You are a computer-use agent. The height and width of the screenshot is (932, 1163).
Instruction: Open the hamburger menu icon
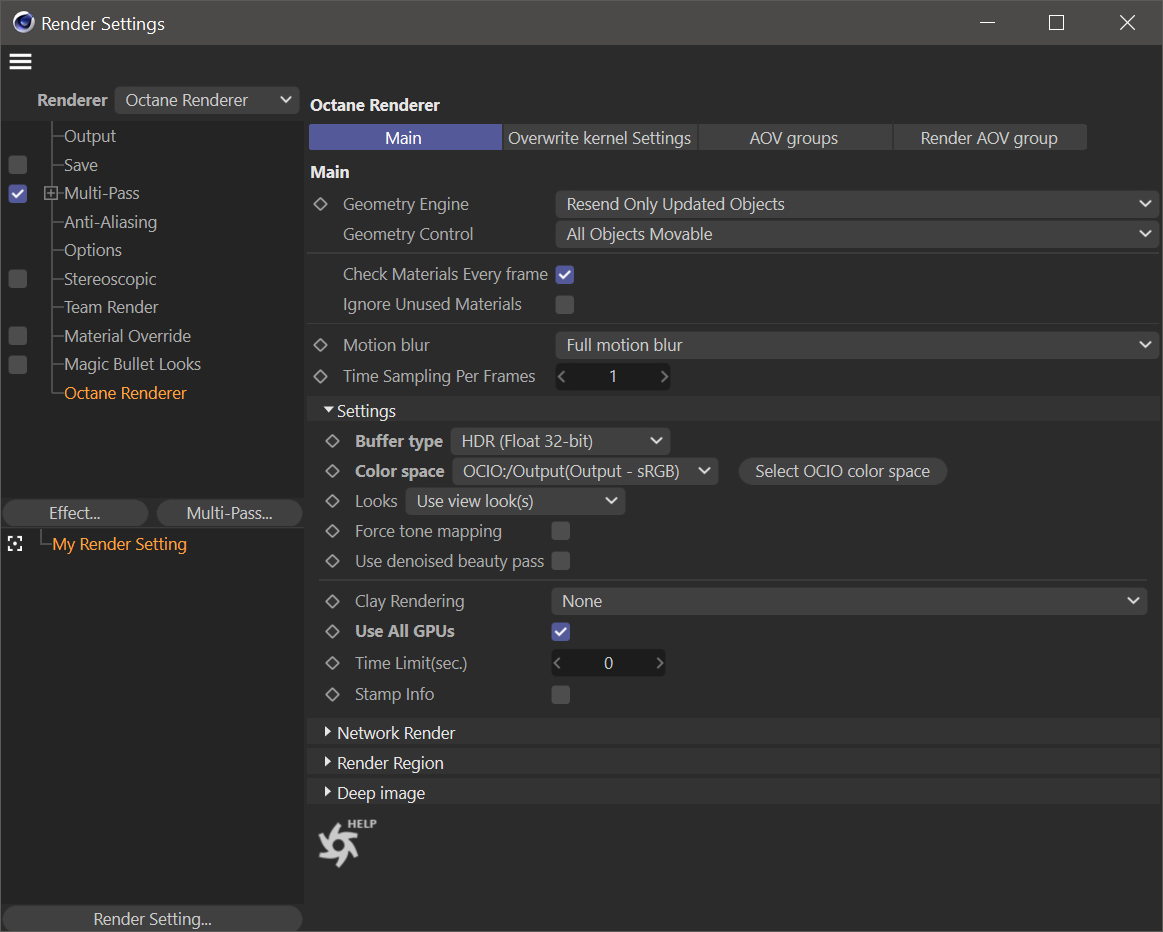point(20,62)
